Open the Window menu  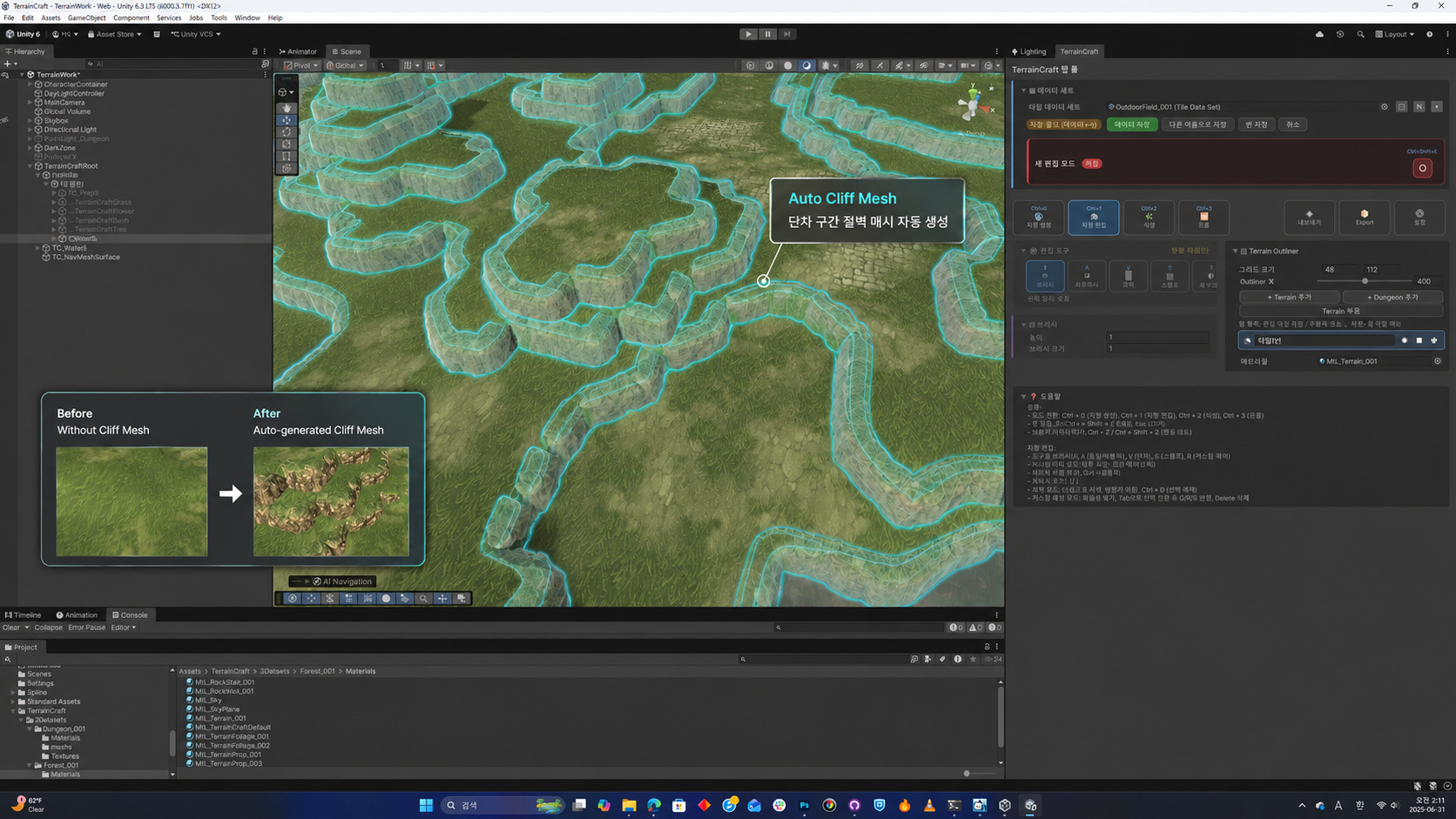point(247,17)
